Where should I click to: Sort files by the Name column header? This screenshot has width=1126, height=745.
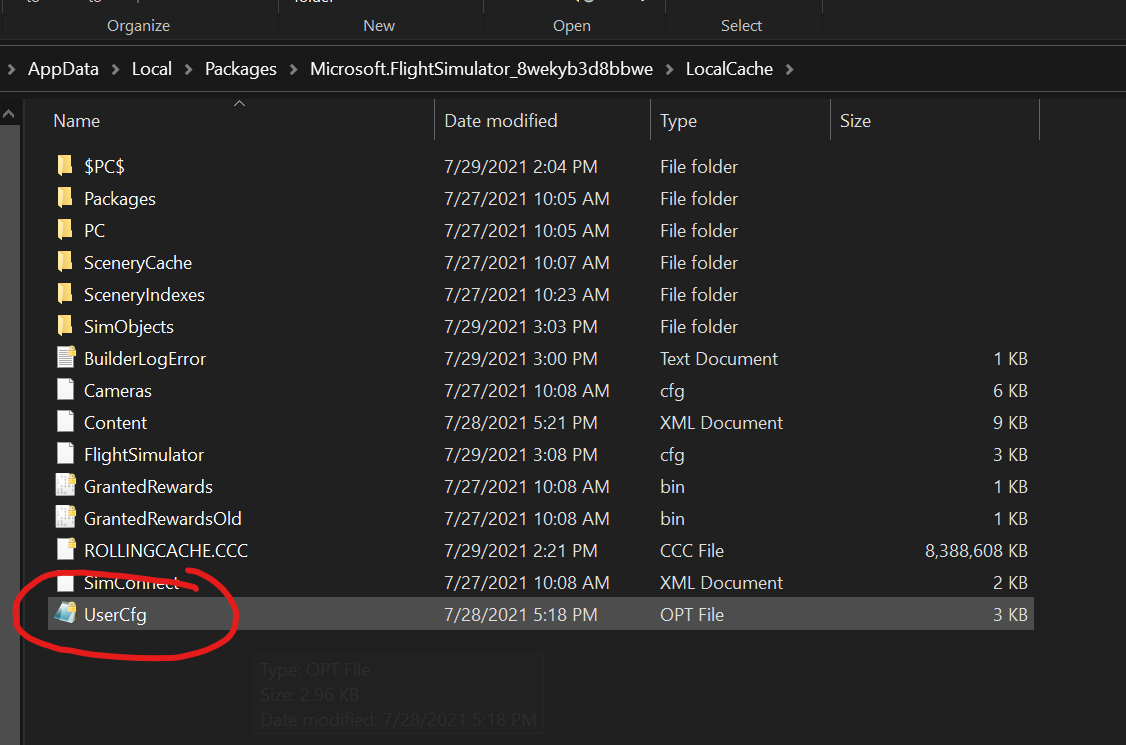click(77, 121)
